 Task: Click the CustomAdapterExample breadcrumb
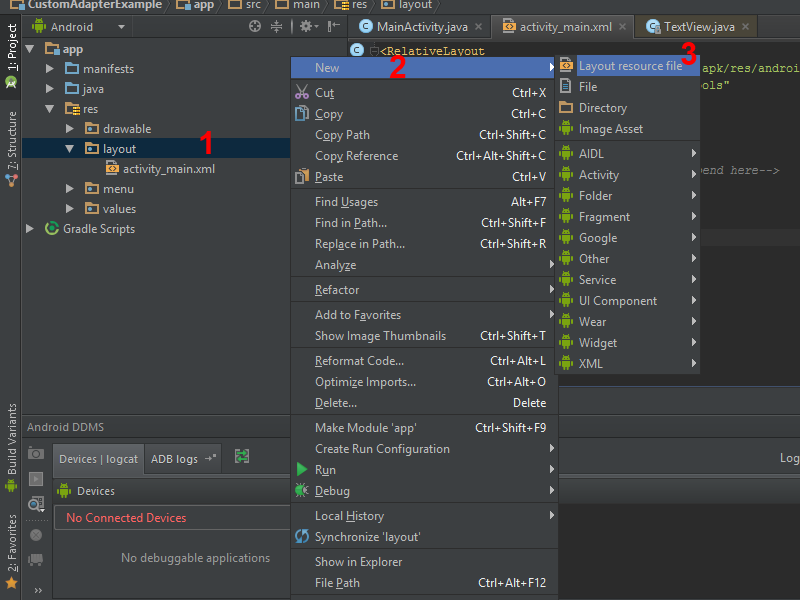(x=87, y=5)
